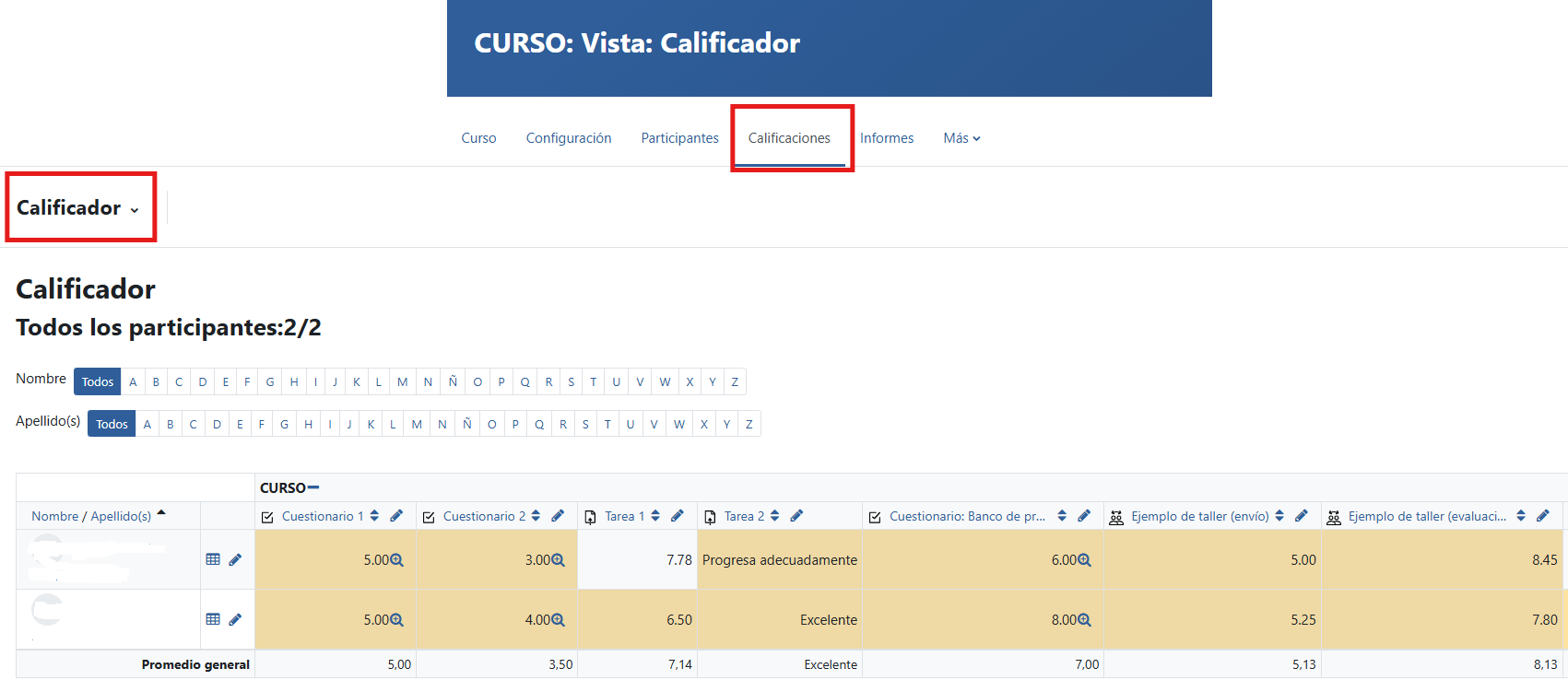Open first student's single-view grade table icon

click(x=213, y=559)
